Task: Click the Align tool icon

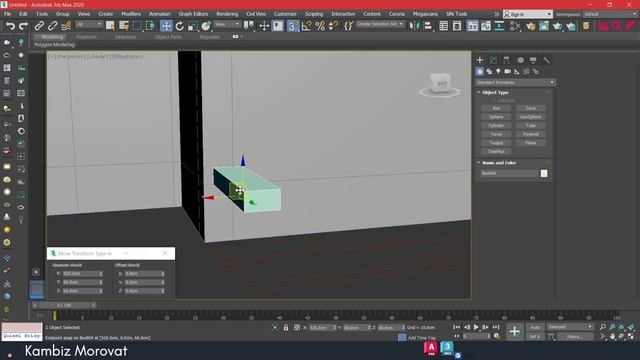Action: (427, 26)
